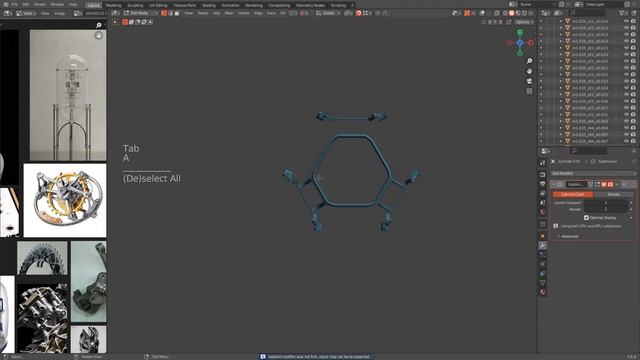Image resolution: width=640 pixels, height=360 pixels.
Task: Switch to the UV Editing workspace tab
Action: [x=158, y=5]
